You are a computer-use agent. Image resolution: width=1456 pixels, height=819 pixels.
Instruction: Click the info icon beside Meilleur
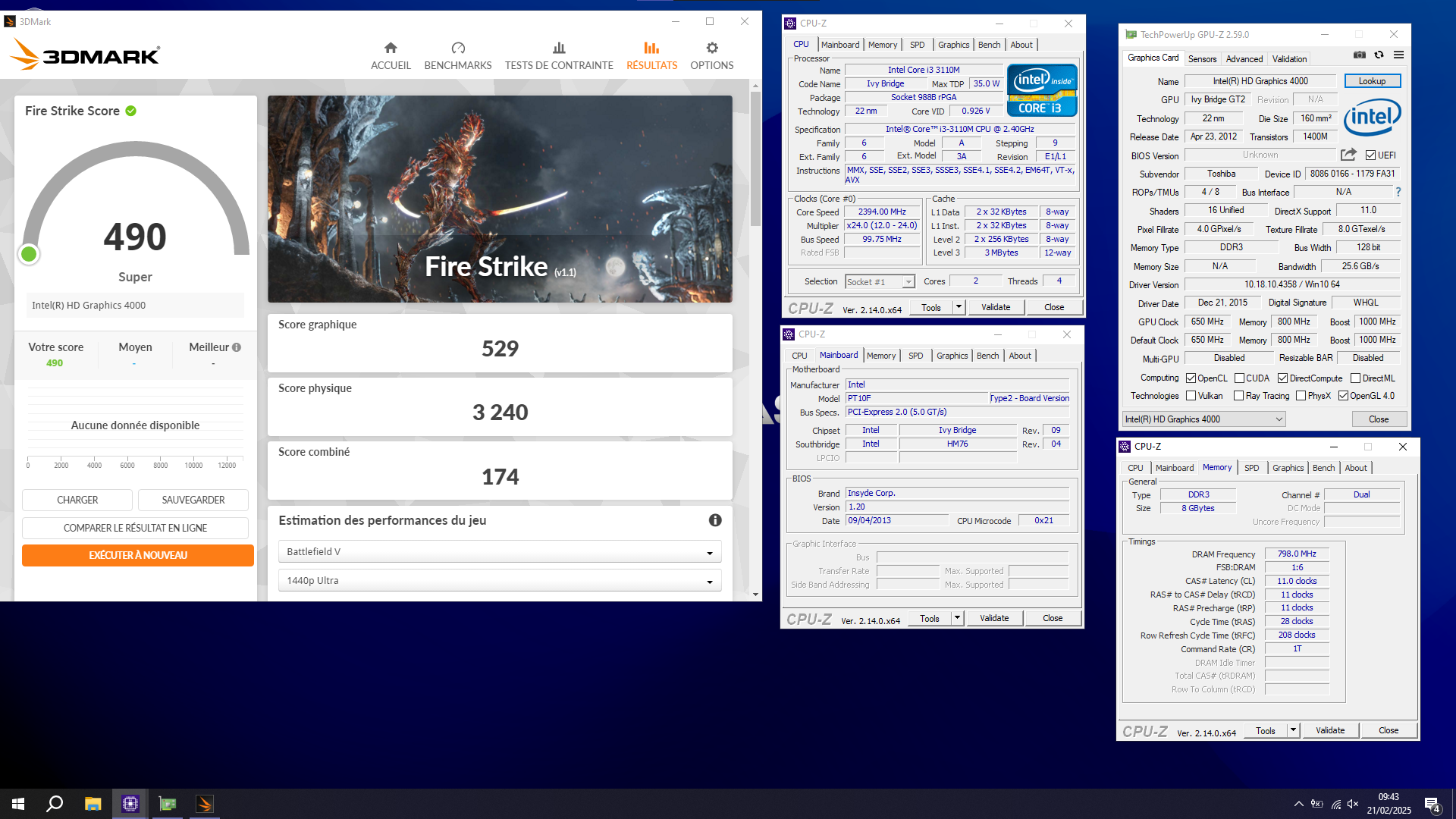237,347
